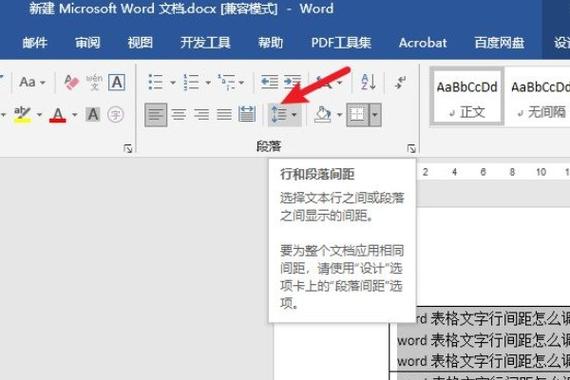This screenshot has height=380, width=570.
Task: Apply distributed alignment
Action: point(247,115)
